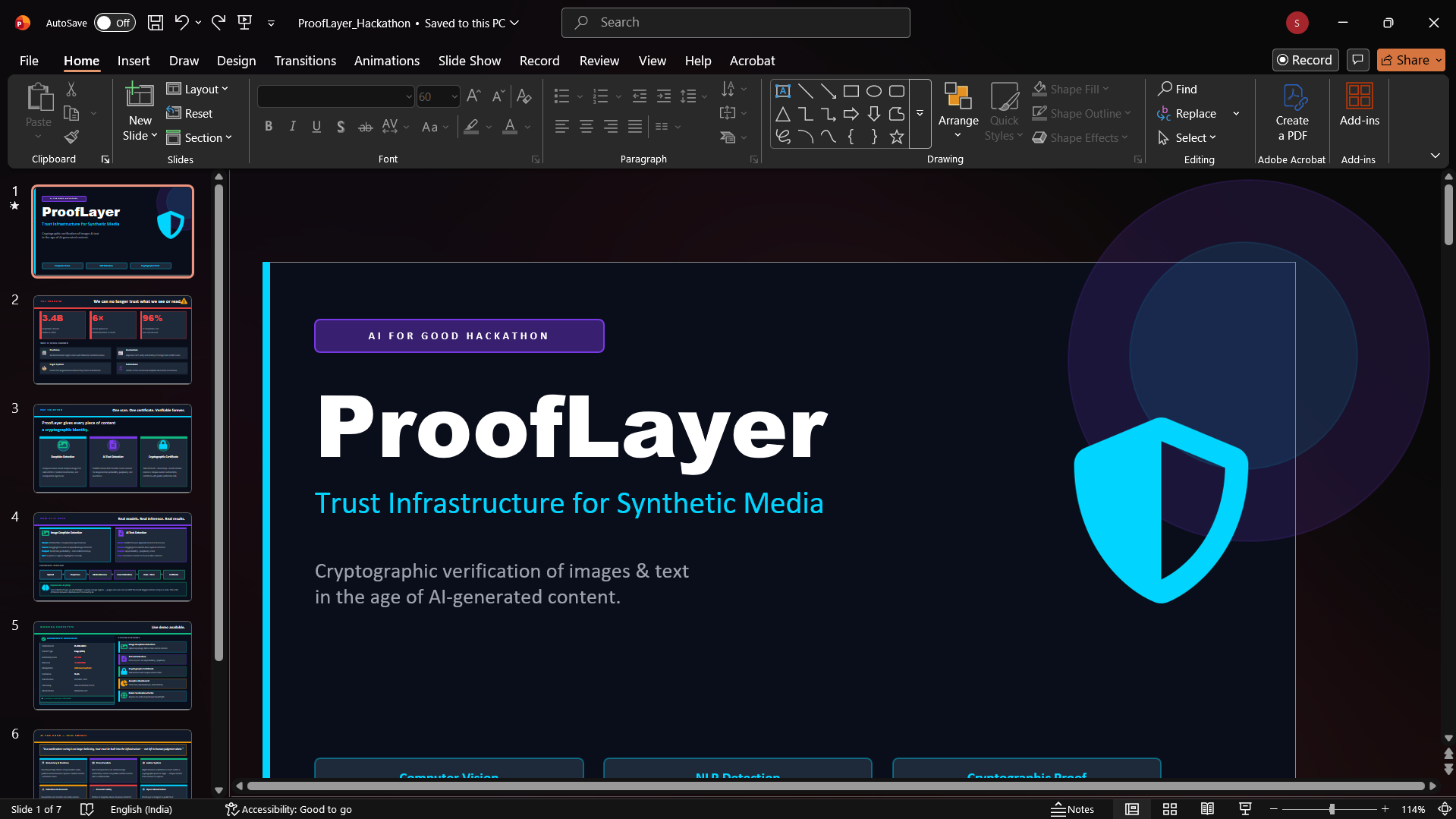Adjust the zoom slider handle
1456x819 pixels.
click(x=1332, y=809)
